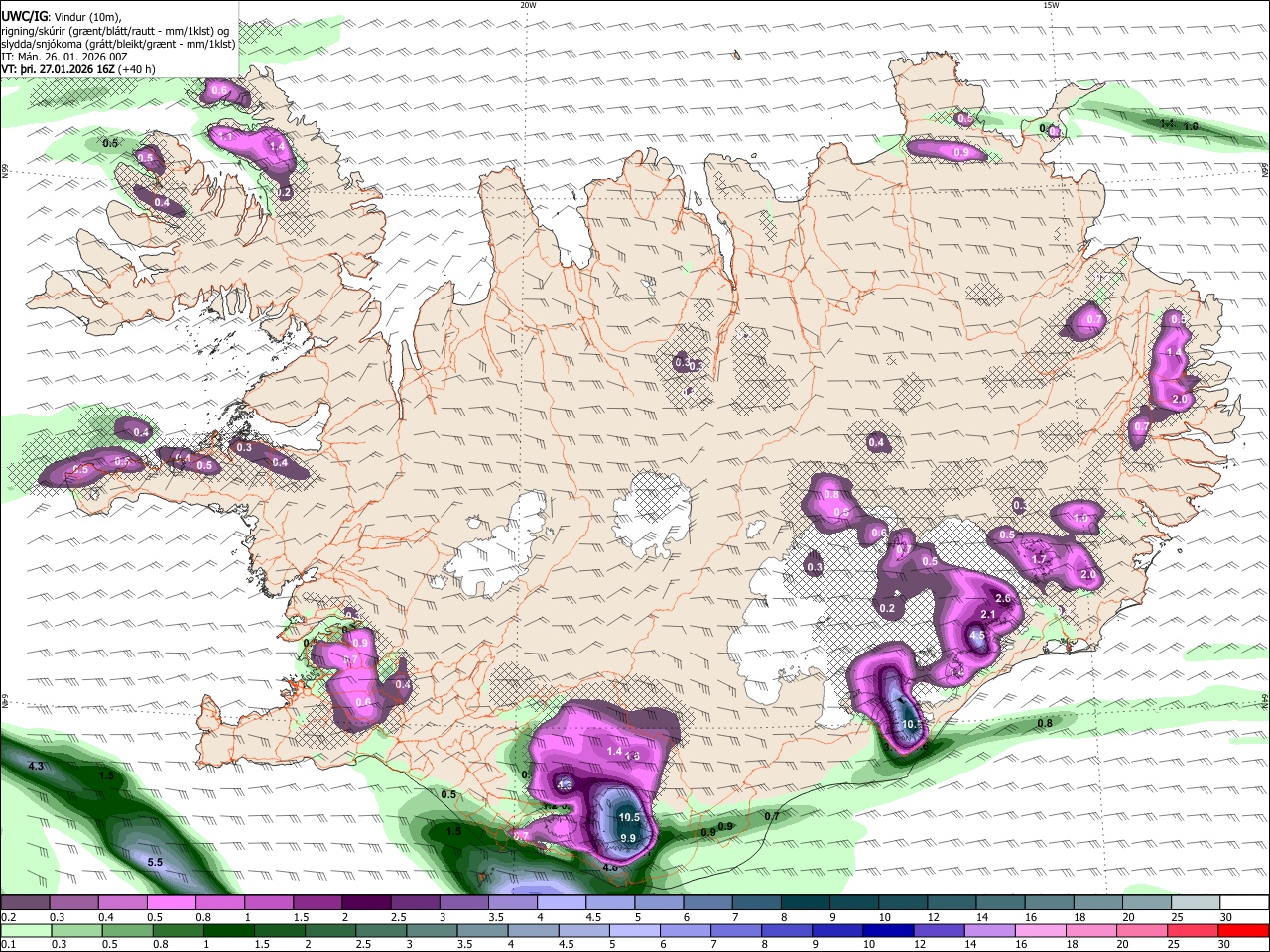Click the '0.1' label in the rain legend
This screenshot has height=952, width=1270.
click(x=8, y=944)
